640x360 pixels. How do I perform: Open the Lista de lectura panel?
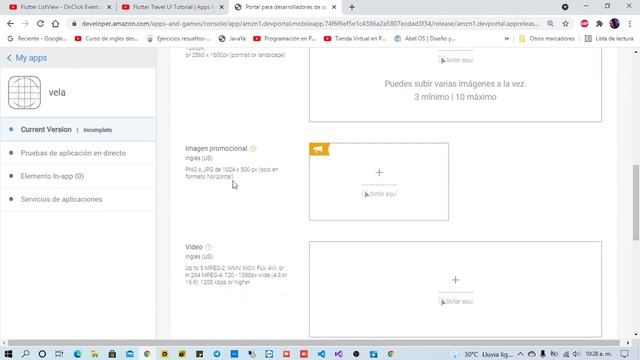pos(609,38)
